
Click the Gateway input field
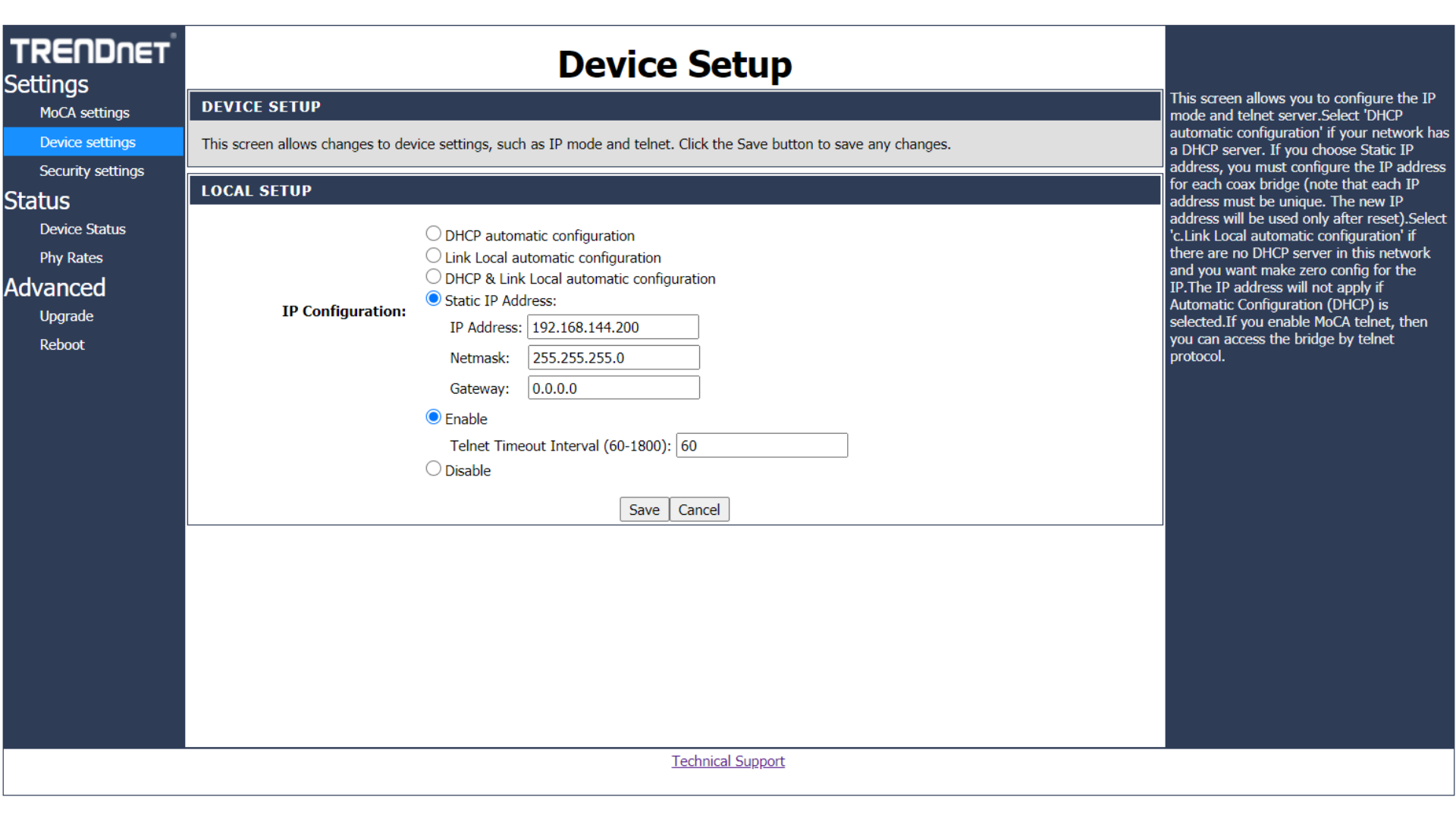(613, 388)
